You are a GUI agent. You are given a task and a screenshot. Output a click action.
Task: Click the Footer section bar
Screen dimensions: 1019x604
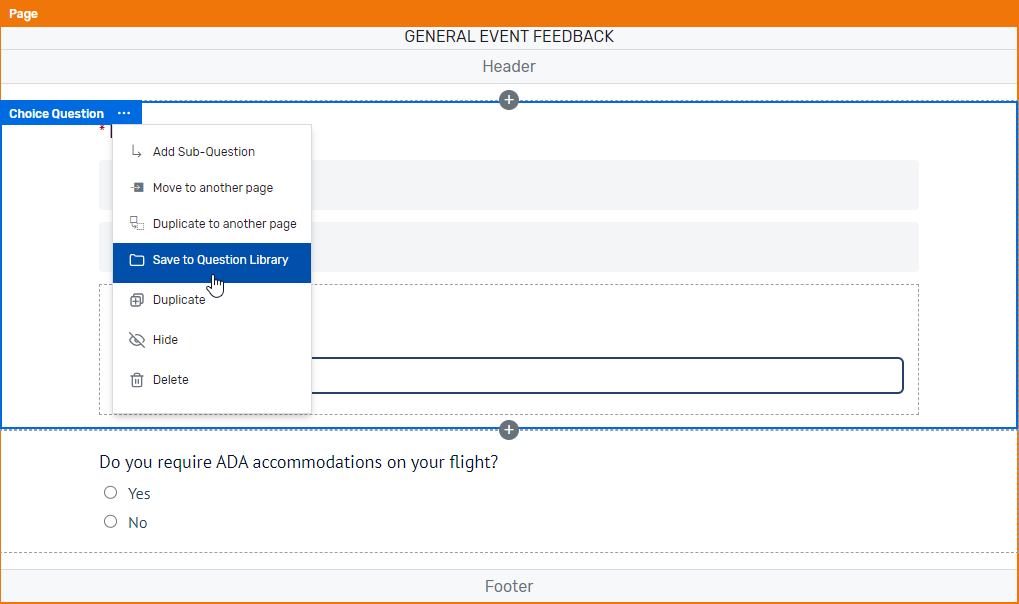[509, 586]
